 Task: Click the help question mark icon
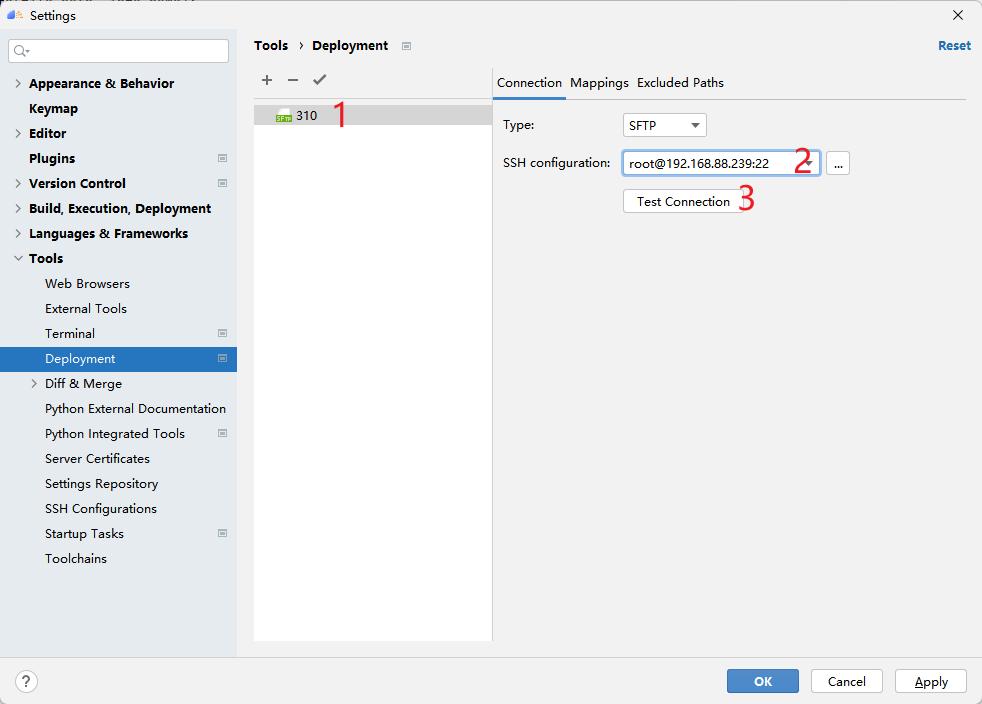tap(26, 681)
